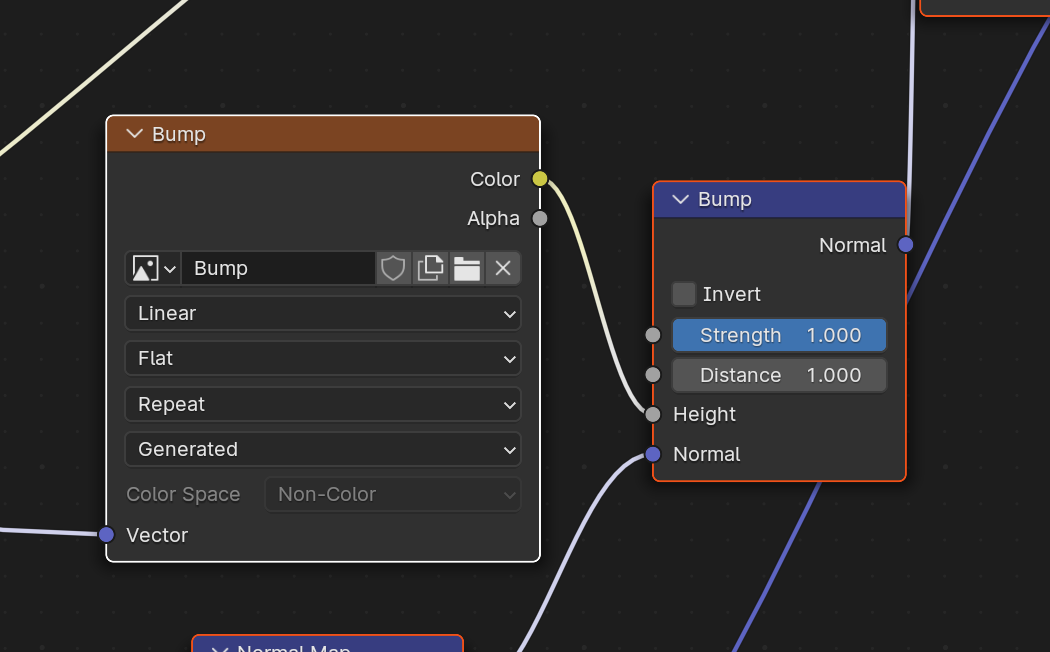Viewport: 1050px width, 652px height.
Task: Click the Height input socket
Action: (x=653, y=414)
